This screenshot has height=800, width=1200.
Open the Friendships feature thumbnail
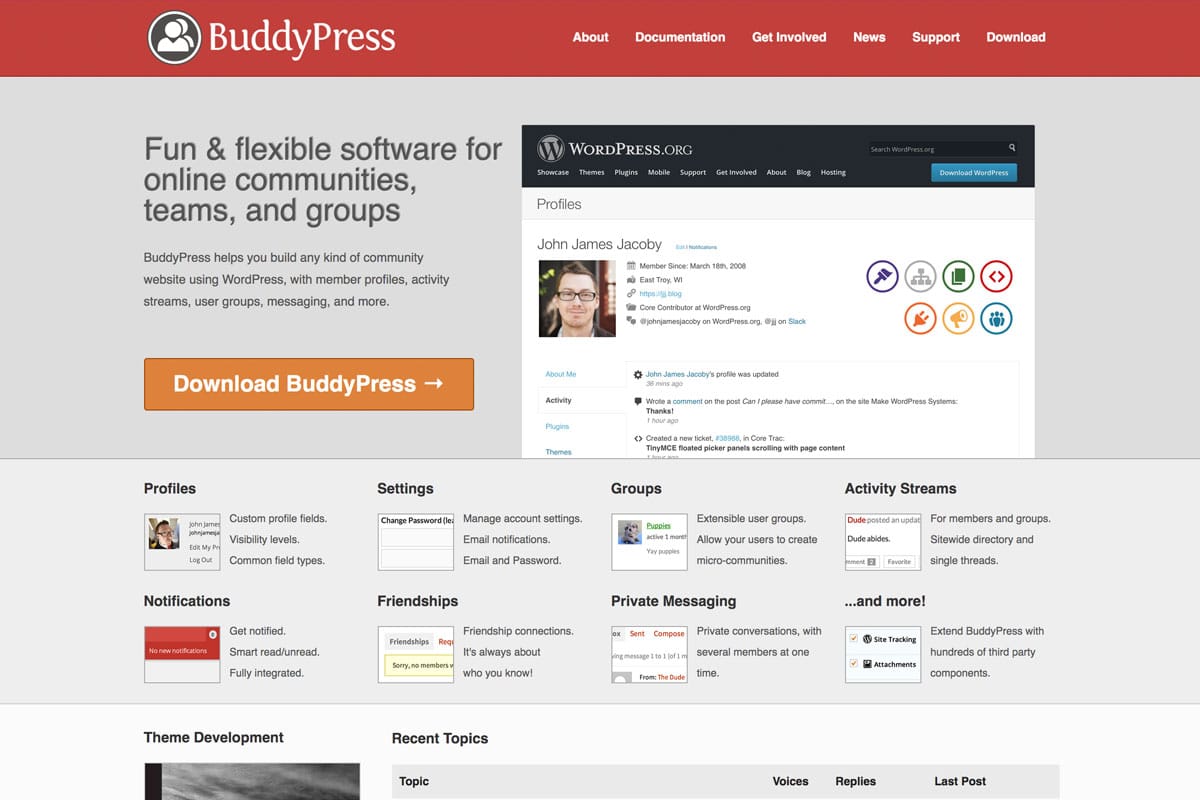pos(416,655)
